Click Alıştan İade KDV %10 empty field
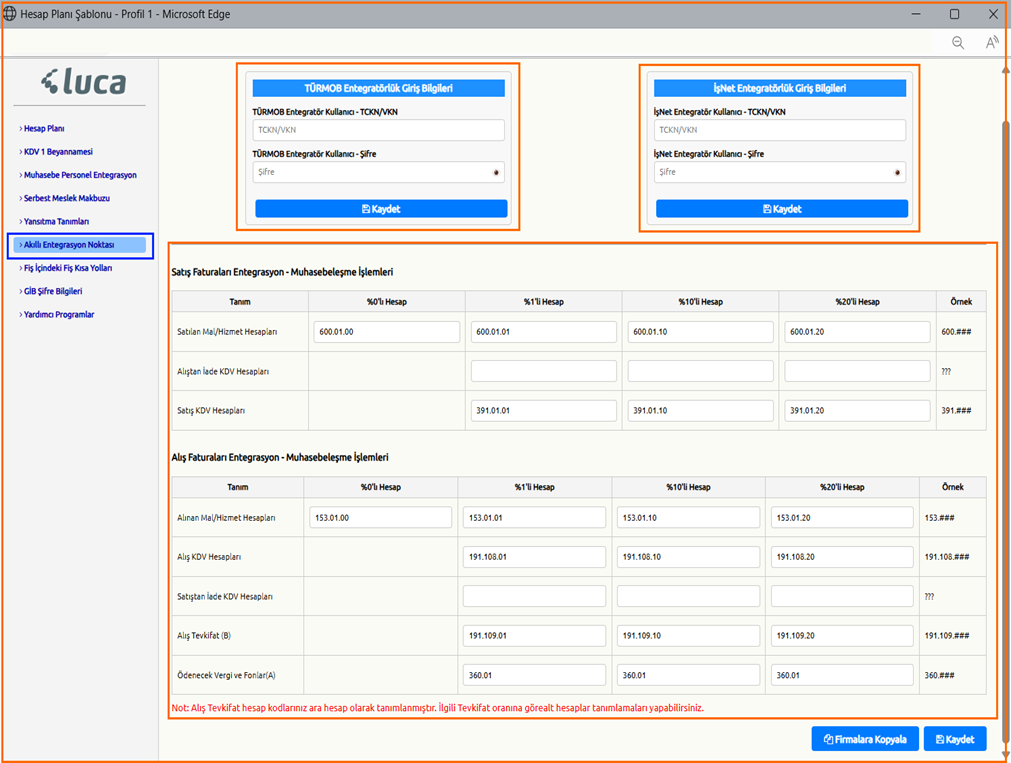This screenshot has width=1011, height=763. (700, 371)
